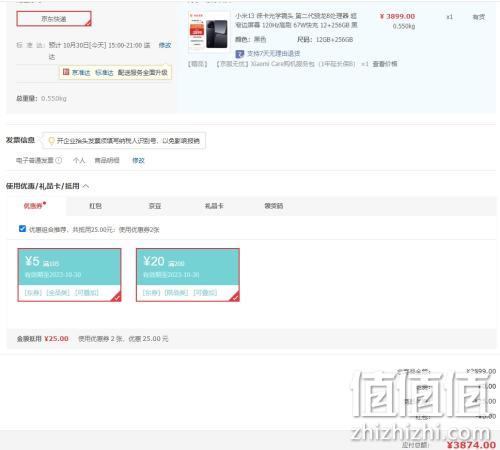Image resolution: width=500 pixels, height=450 pixels.
Task: Click the 电子普通发票 invoice type text
Action: (35, 160)
